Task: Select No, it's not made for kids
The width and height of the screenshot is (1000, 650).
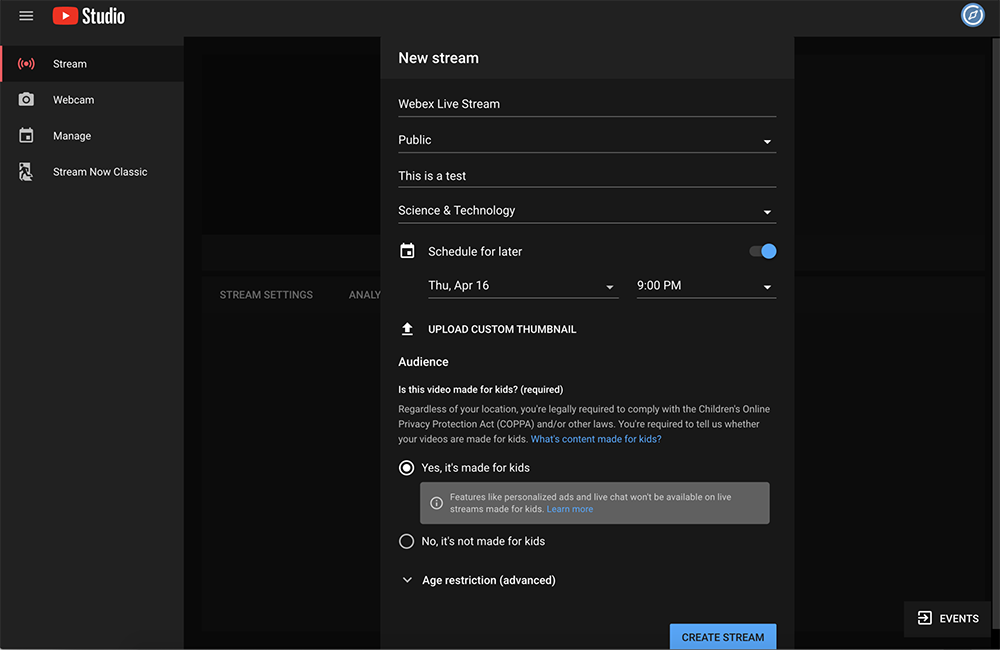Action: pyautogui.click(x=406, y=541)
